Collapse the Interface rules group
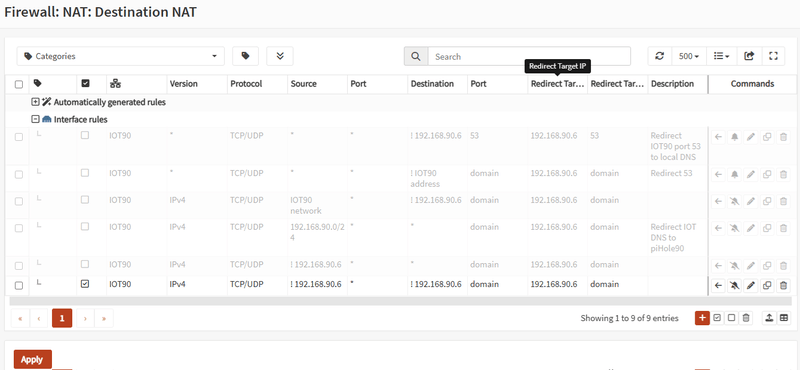Image resolution: width=800 pixels, height=370 pixels. [x=35, y=119]
